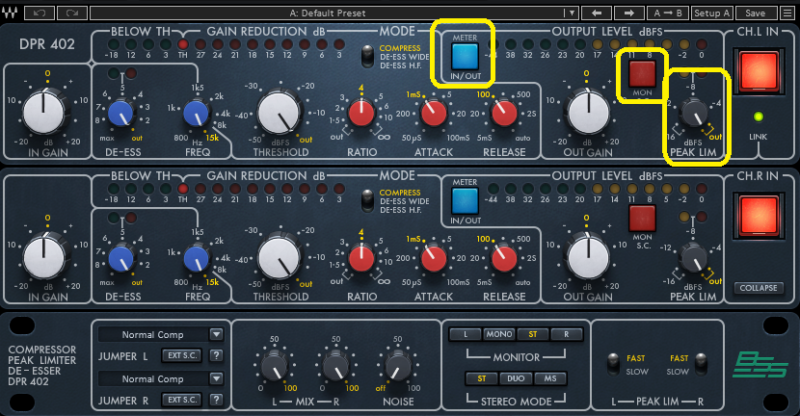Click the redo arrow in the toolbar
The width and height of the screenshot is (800, 416).
tap(71, 13)
